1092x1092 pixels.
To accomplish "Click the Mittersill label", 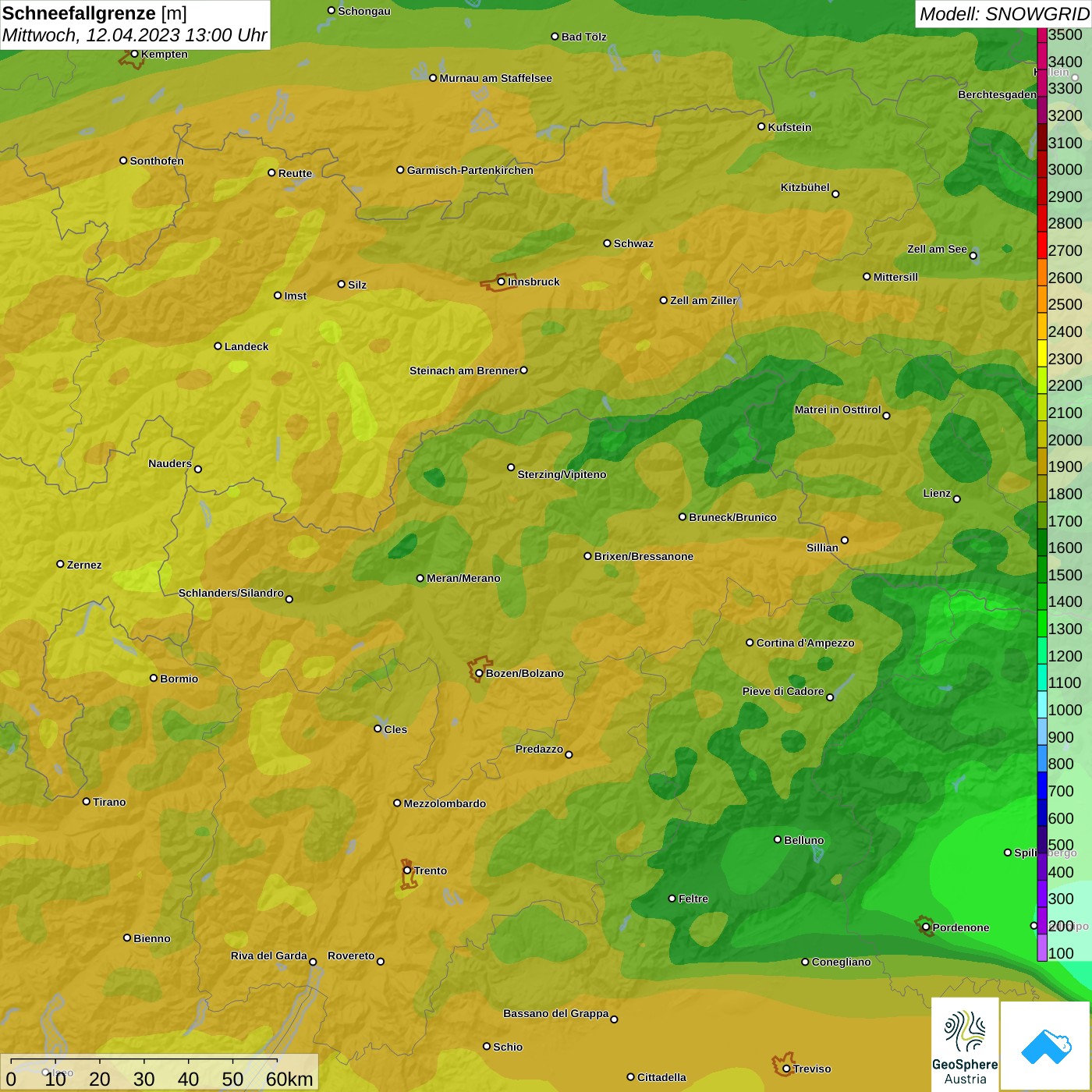I will pos(895,277).
